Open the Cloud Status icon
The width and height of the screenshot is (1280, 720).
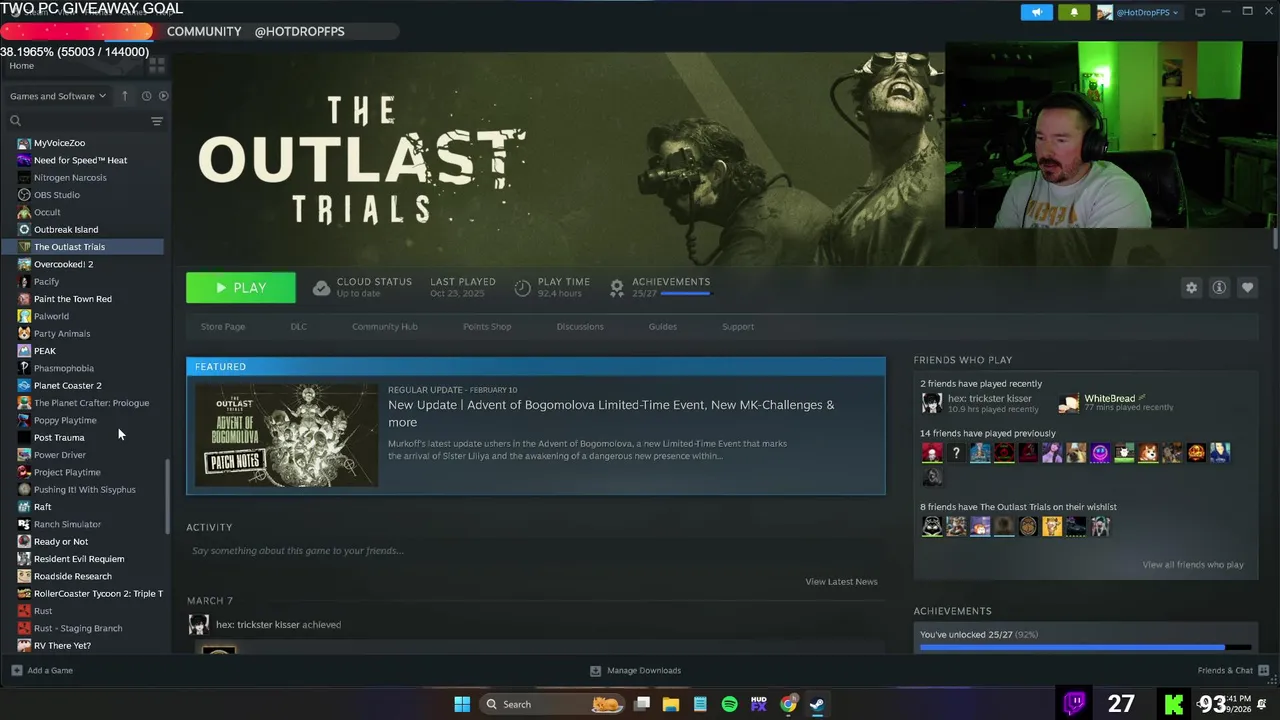(x=321, y=288)
